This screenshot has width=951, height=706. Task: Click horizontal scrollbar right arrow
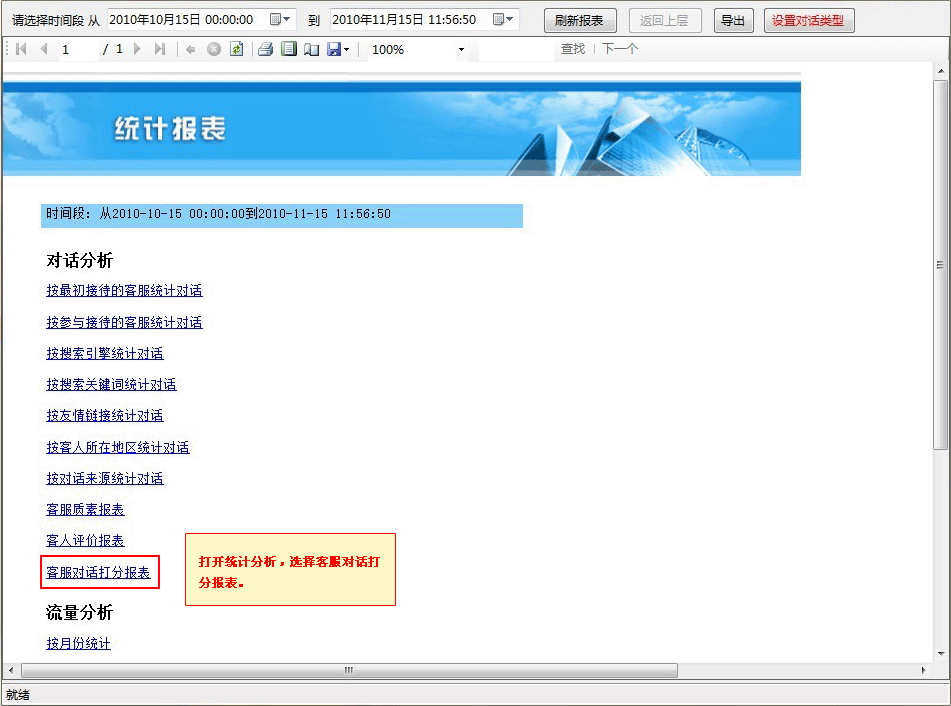click(x=923, y=670)
